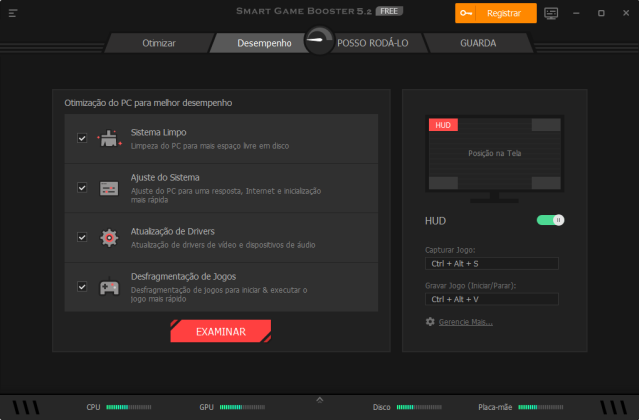The image size is (639, 420).
Task: Click the Placa-mãe label in status bar
Action: pos(495,407)
